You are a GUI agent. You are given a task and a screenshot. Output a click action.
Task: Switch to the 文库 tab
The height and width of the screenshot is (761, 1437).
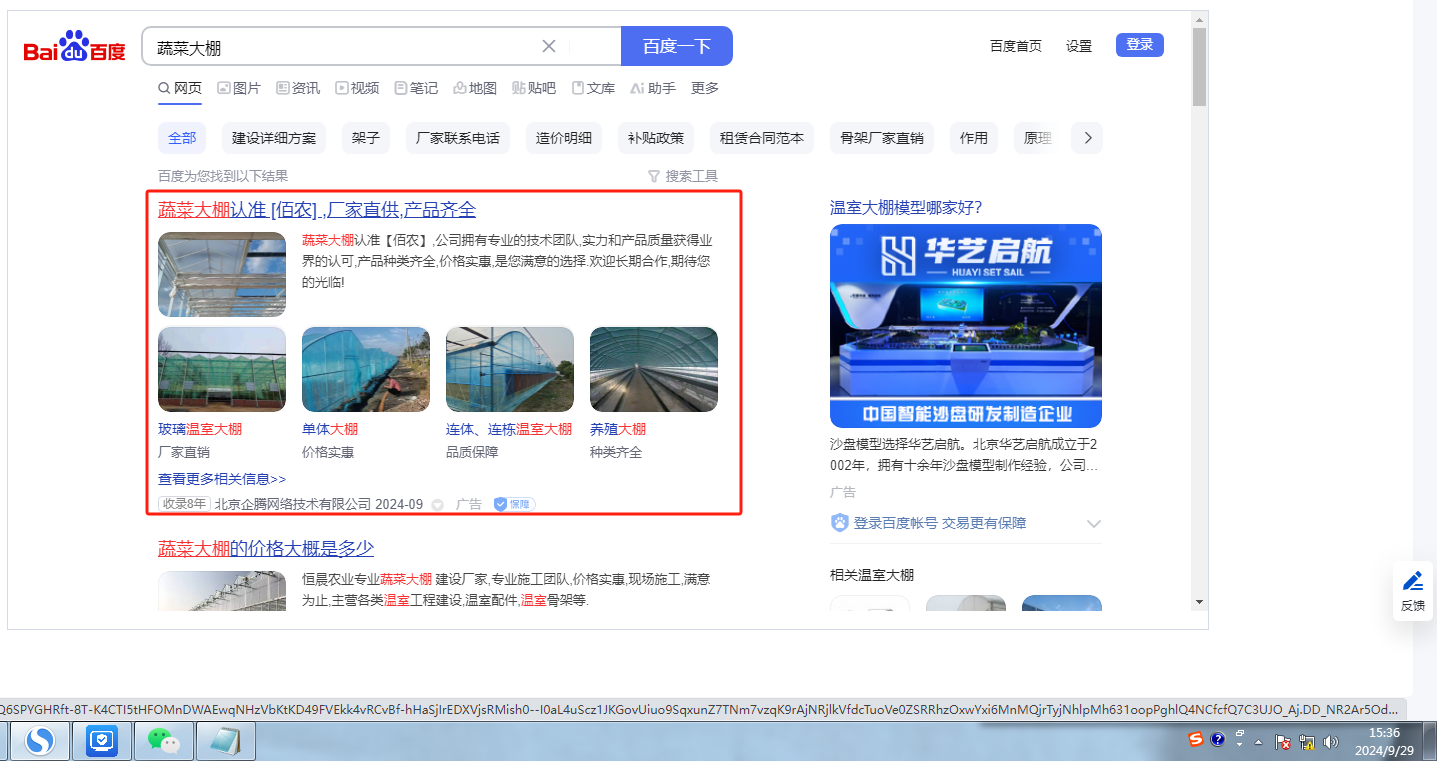tap(593, 88)
